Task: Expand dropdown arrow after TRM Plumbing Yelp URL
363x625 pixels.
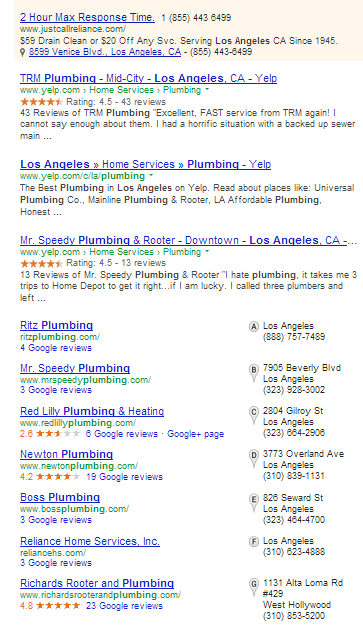Action: click(207, 90)
